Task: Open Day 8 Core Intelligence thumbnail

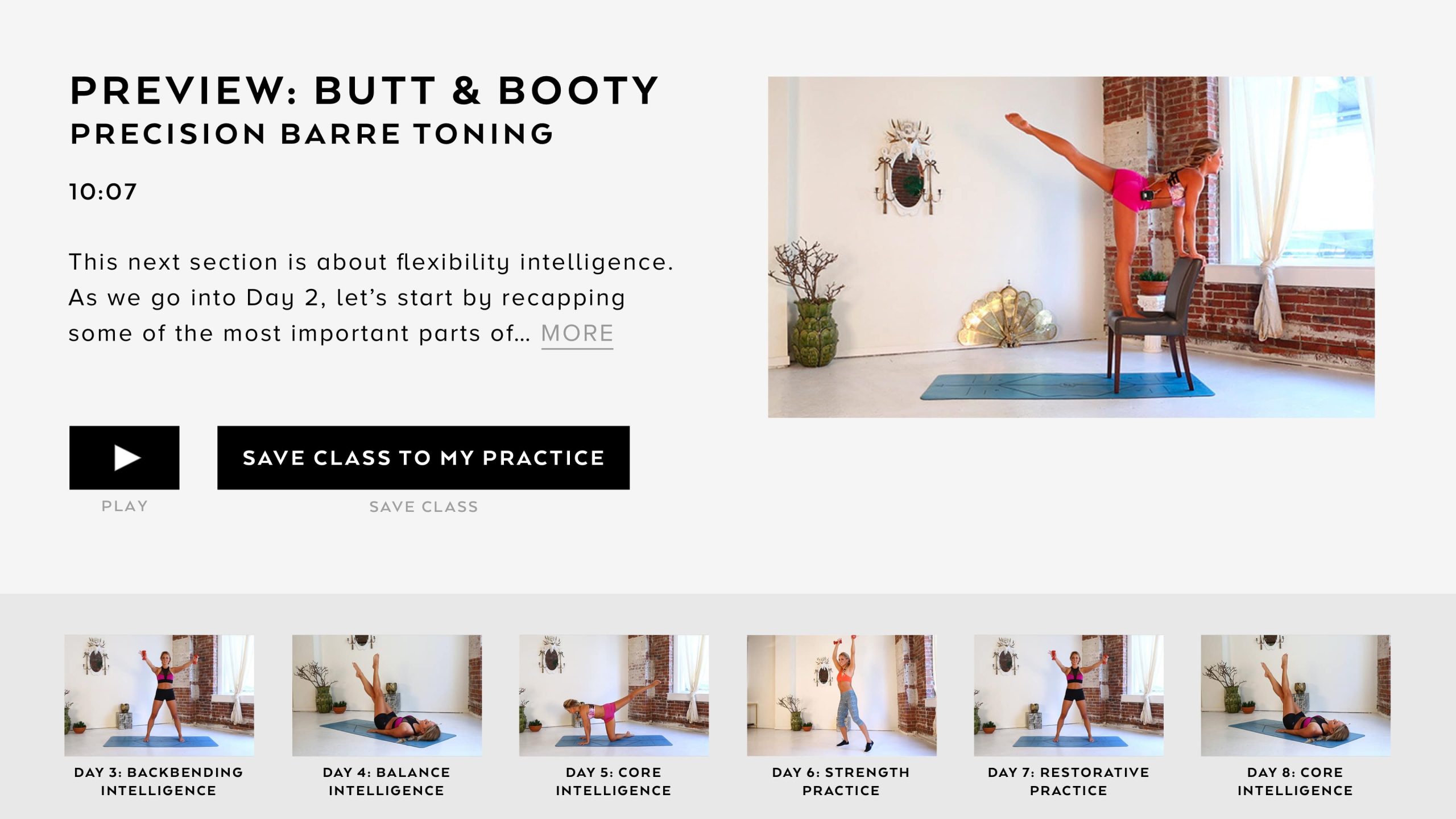Action: [1296, 695]
